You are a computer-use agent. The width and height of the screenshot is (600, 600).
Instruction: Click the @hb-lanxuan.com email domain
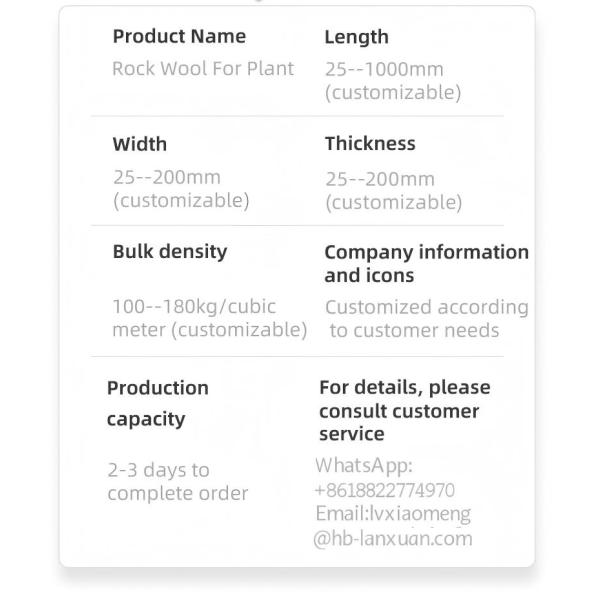[x=392, y=539]
